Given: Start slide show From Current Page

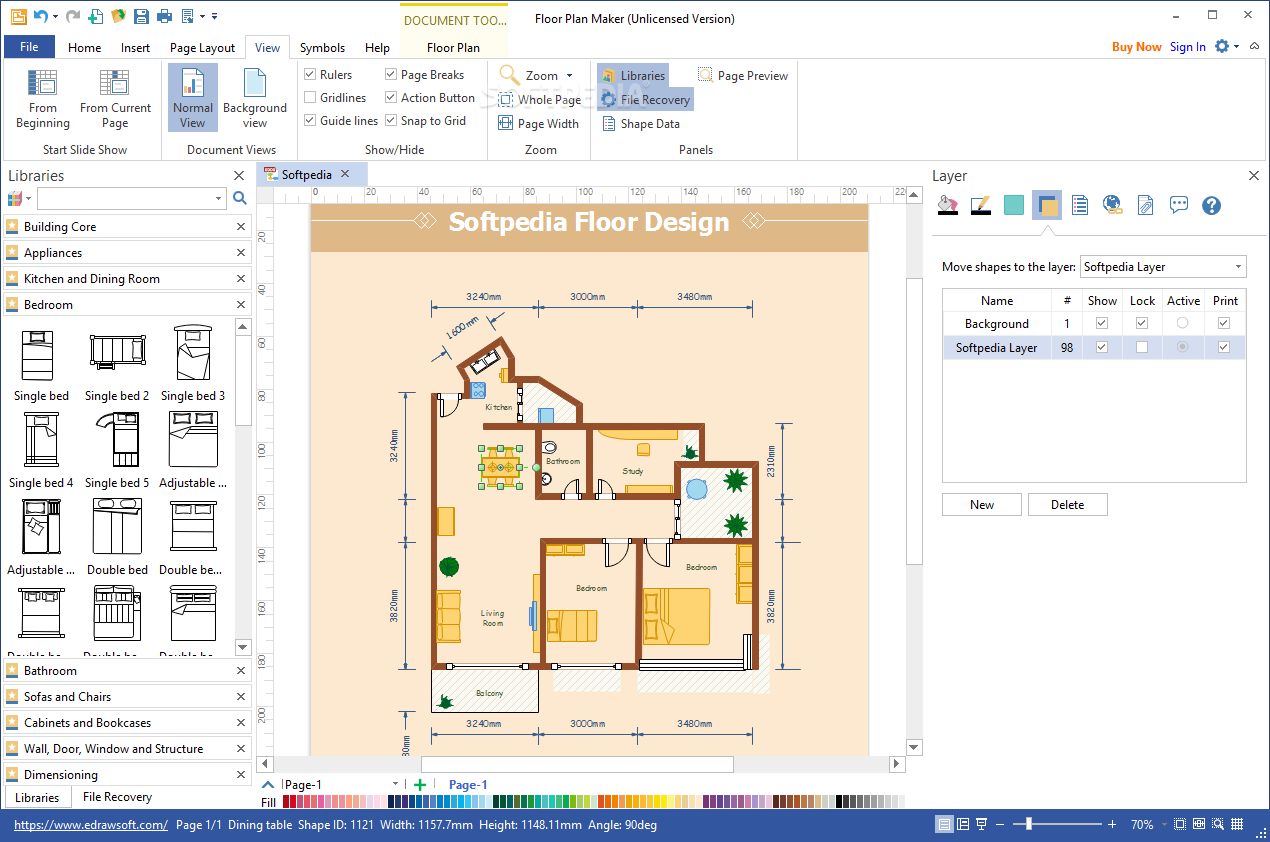Looking at the screenshot, I should [x=115, y=99].
